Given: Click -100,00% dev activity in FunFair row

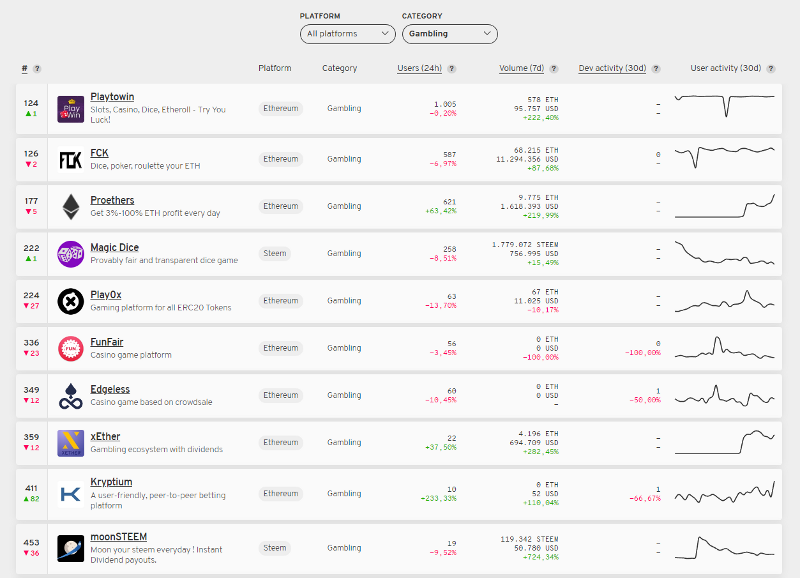Looking at the screenshot, I should tap(643, 353).
